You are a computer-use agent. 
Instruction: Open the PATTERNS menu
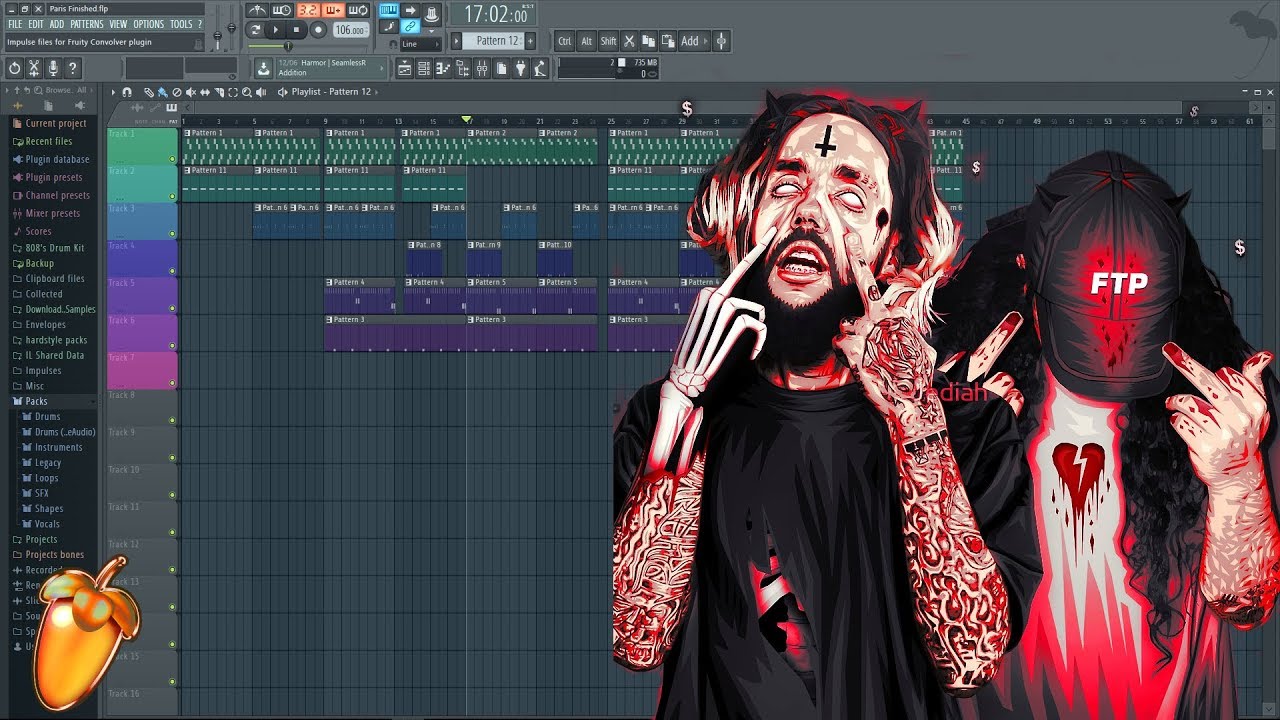[87, 24]
